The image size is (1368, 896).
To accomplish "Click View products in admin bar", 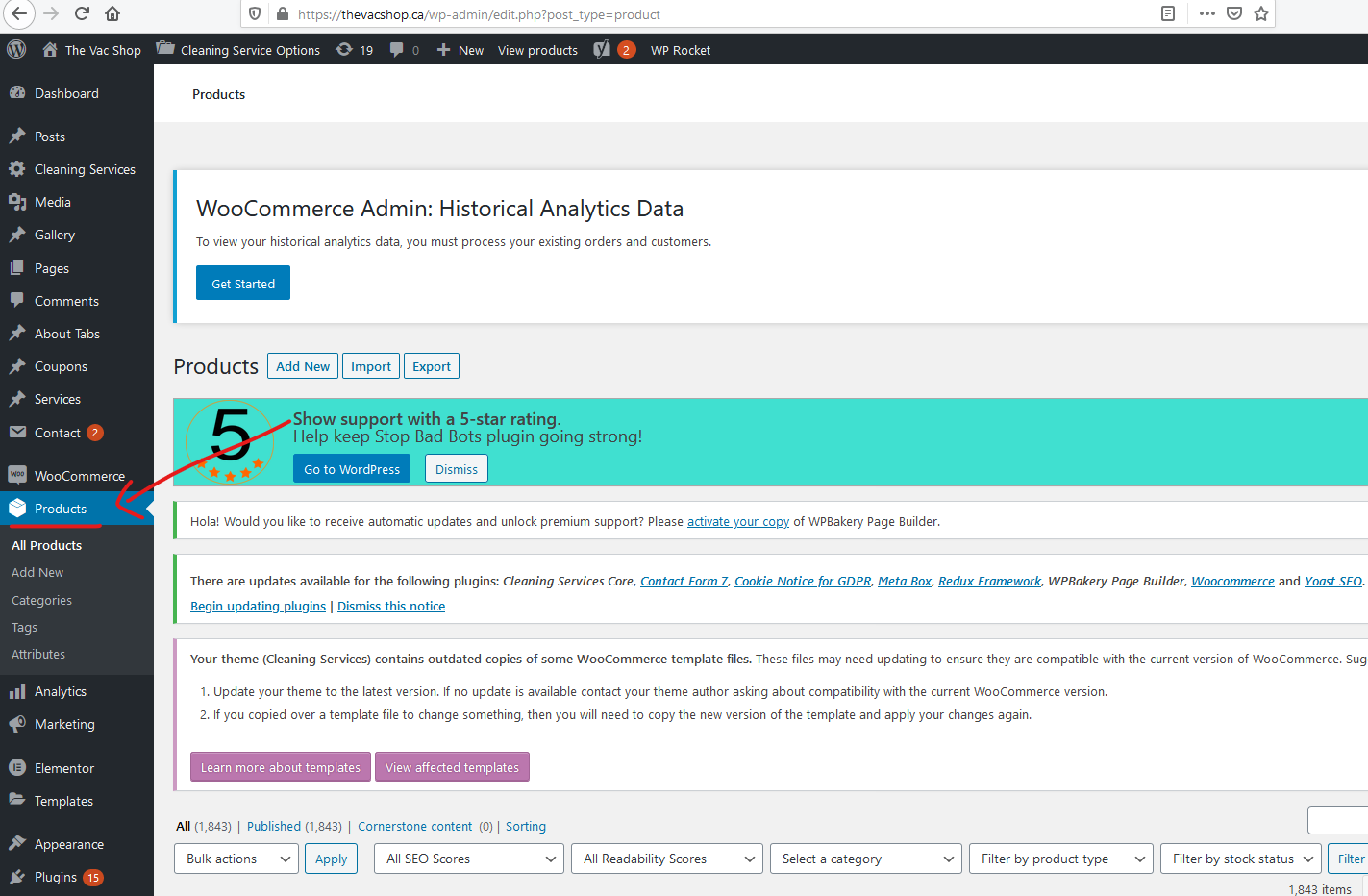I will [537, 50].
